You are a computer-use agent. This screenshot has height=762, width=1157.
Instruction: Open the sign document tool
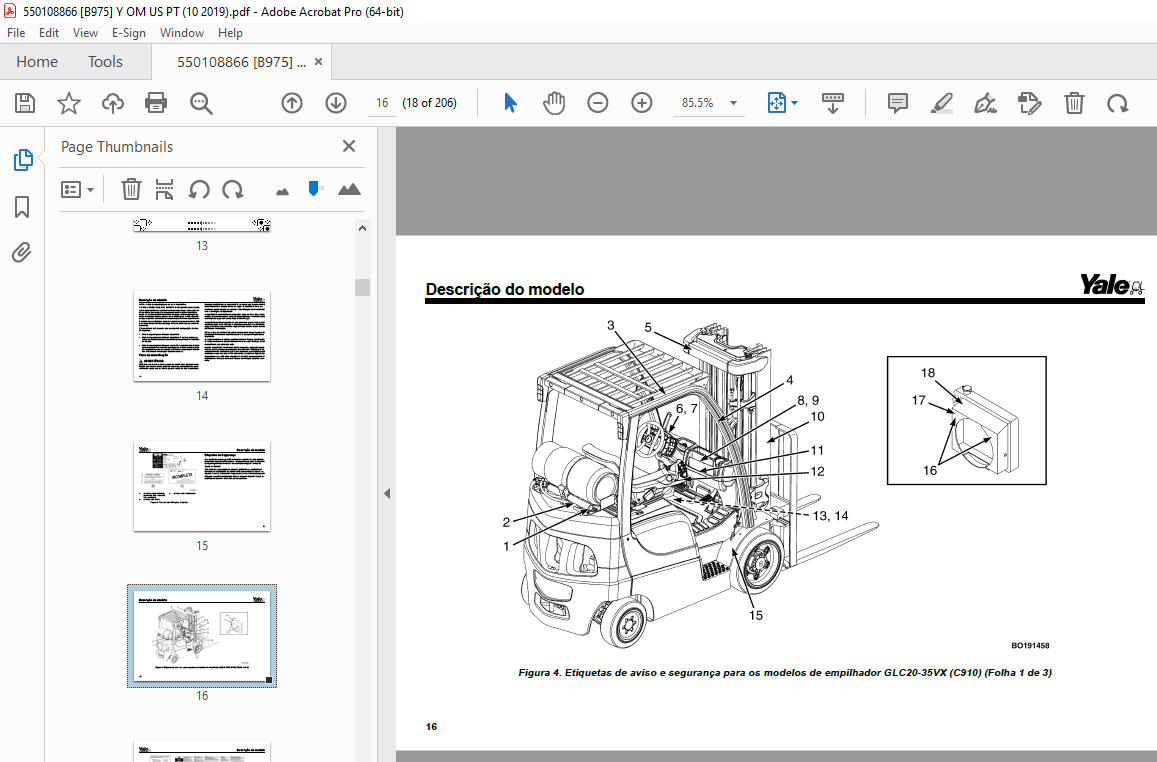(x=985, y=103)
